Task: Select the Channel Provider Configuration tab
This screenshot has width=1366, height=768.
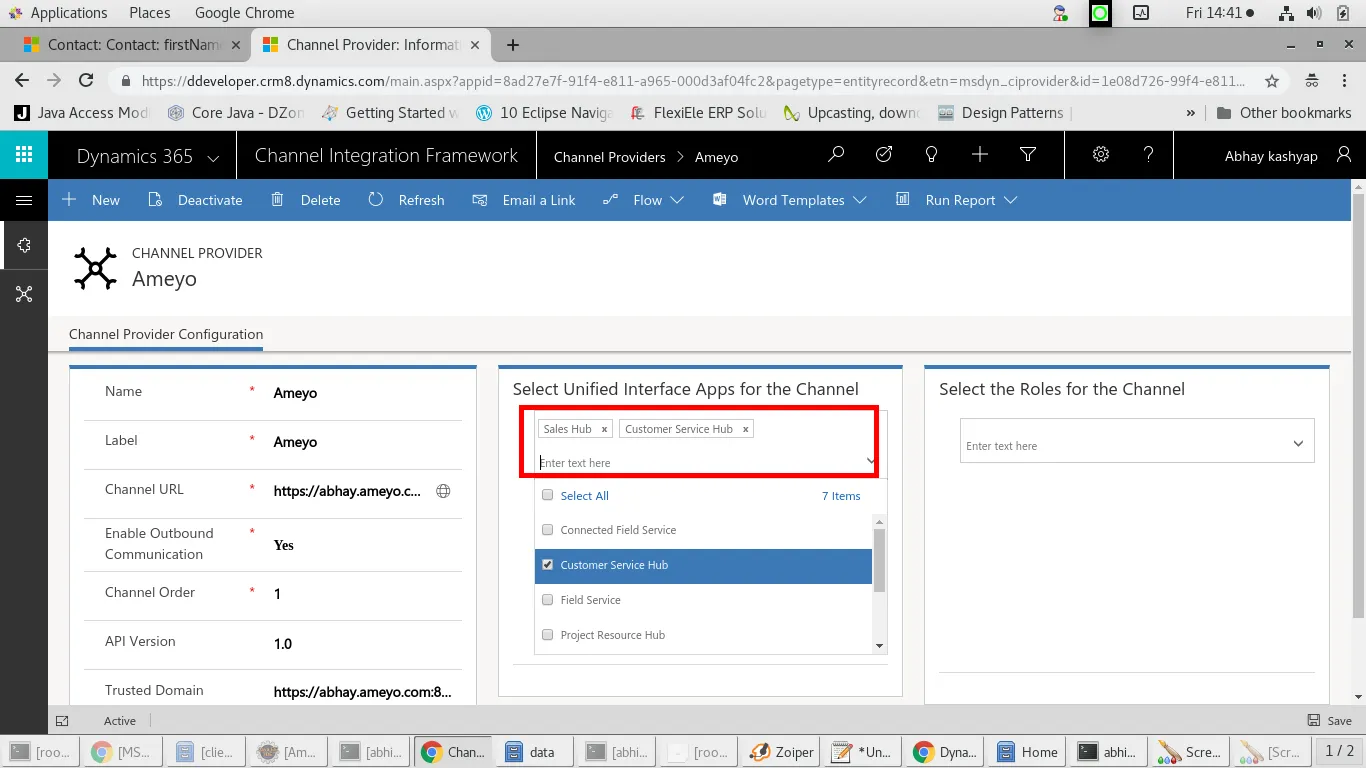Action: pyautogui.click(x=166, y=334)
